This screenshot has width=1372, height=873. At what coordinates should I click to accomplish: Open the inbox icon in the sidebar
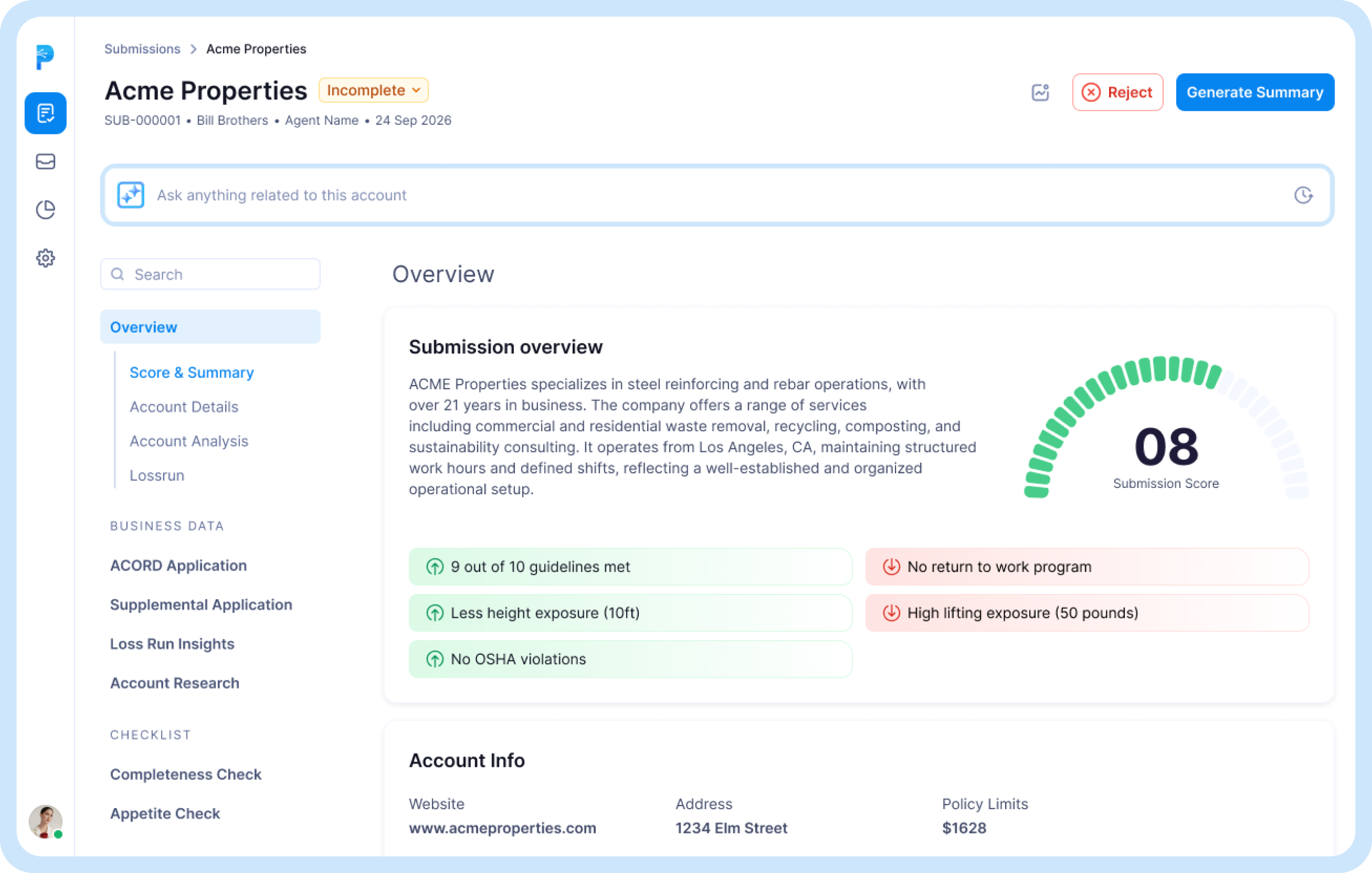coord(46,162)
